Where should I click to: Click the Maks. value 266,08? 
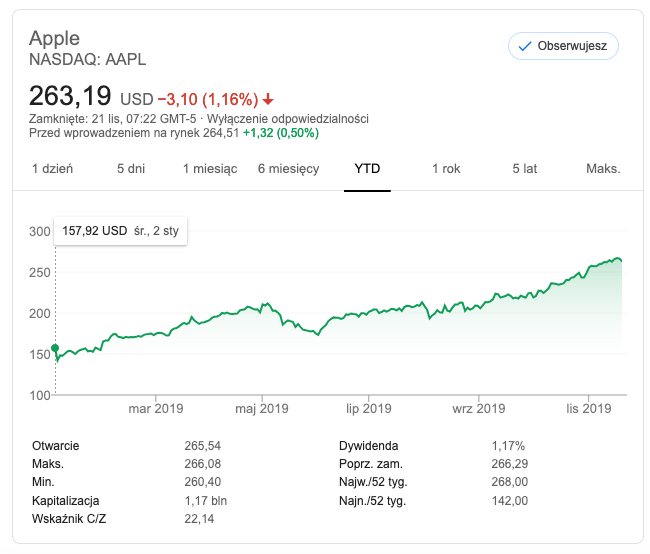click(203, 464)
